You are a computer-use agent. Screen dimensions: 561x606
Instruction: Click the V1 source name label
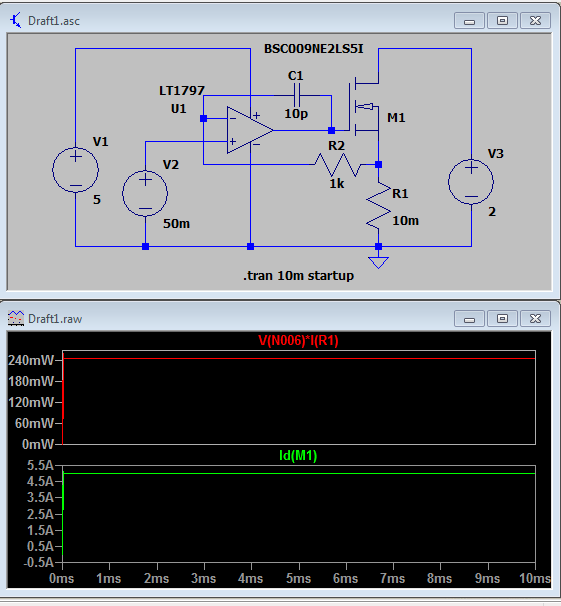point(100,142)
